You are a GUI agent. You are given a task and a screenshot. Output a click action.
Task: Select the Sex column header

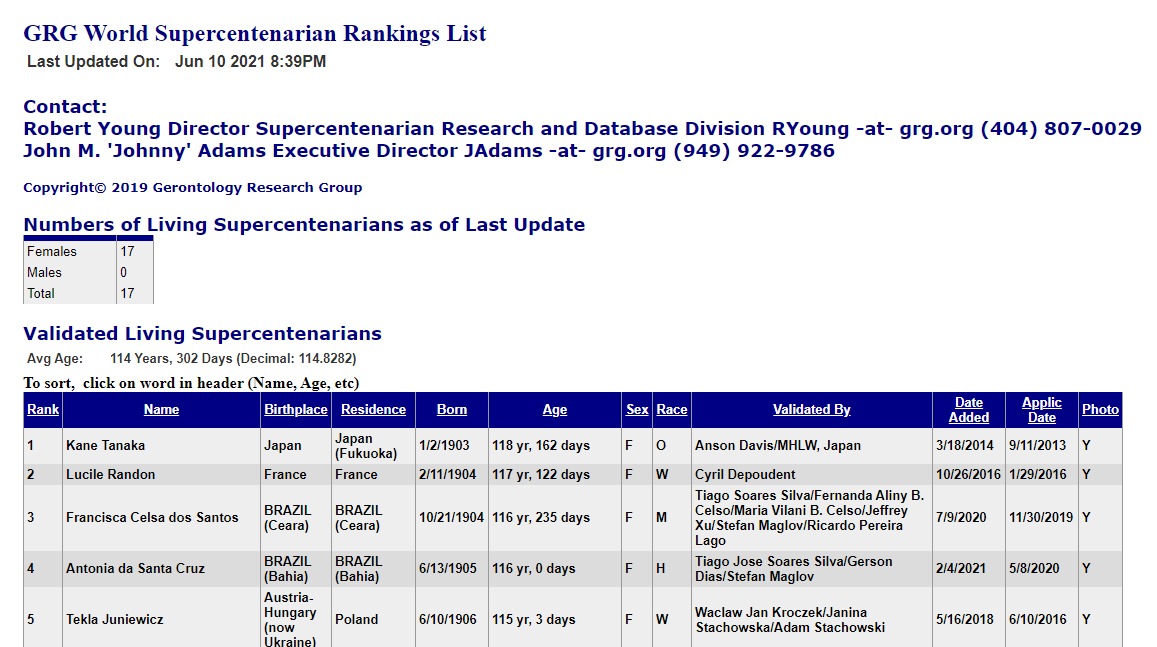click(x=637, y=409)
